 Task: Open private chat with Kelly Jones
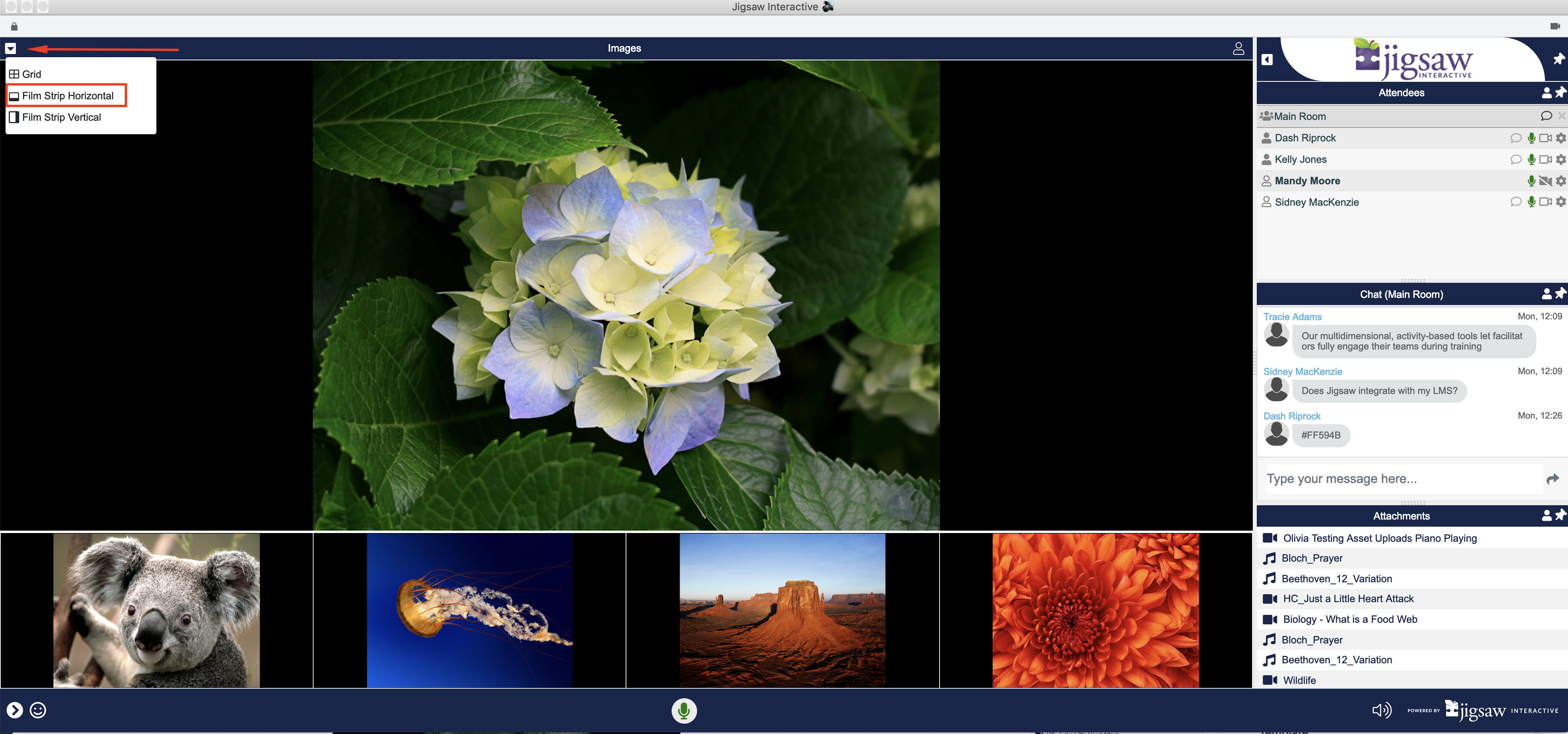pos(1516,160)
